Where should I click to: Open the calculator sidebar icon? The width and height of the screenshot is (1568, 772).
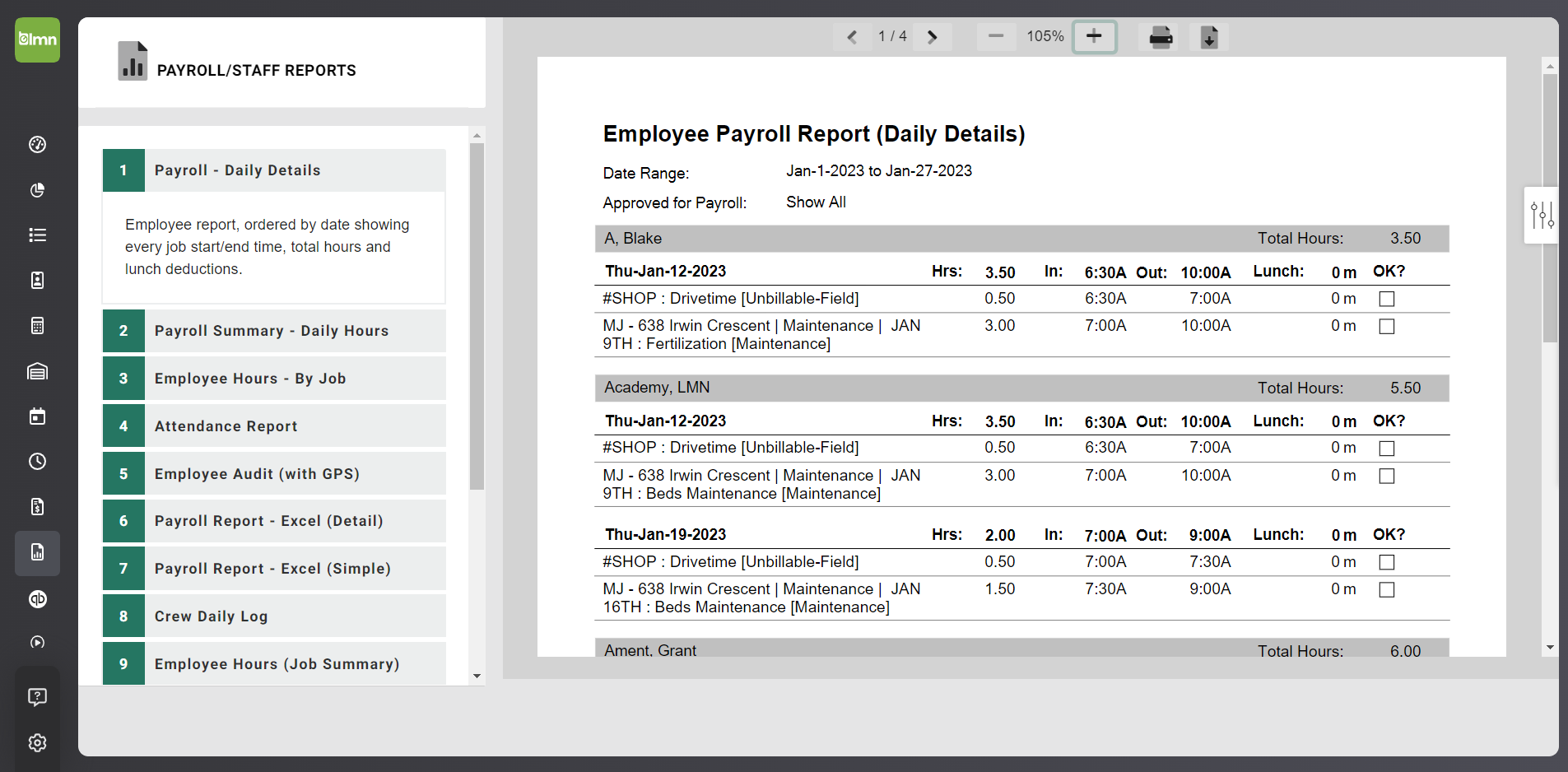[37, 326]
